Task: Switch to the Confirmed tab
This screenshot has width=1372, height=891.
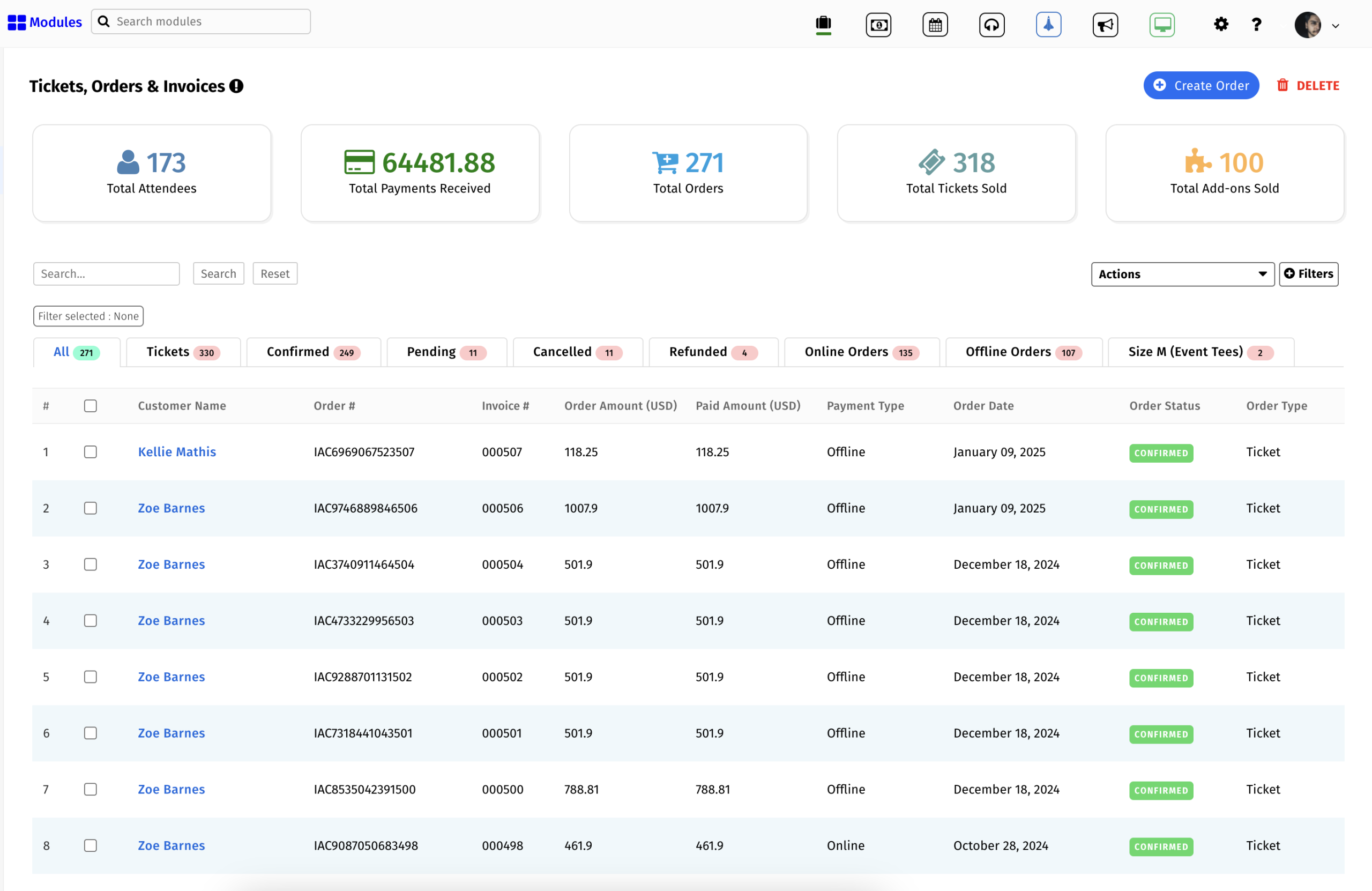Action: click(313, 352)
